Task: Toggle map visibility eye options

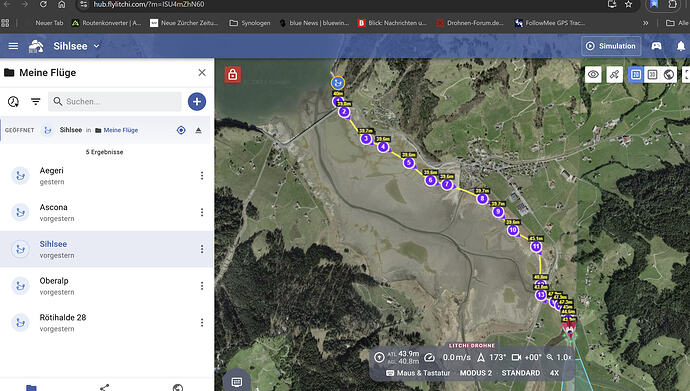Action: click(593, 74)
